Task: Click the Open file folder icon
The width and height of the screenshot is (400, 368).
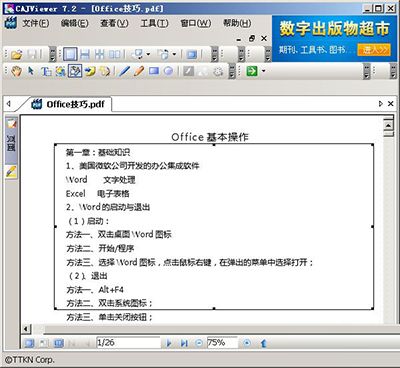Action: 16,54
